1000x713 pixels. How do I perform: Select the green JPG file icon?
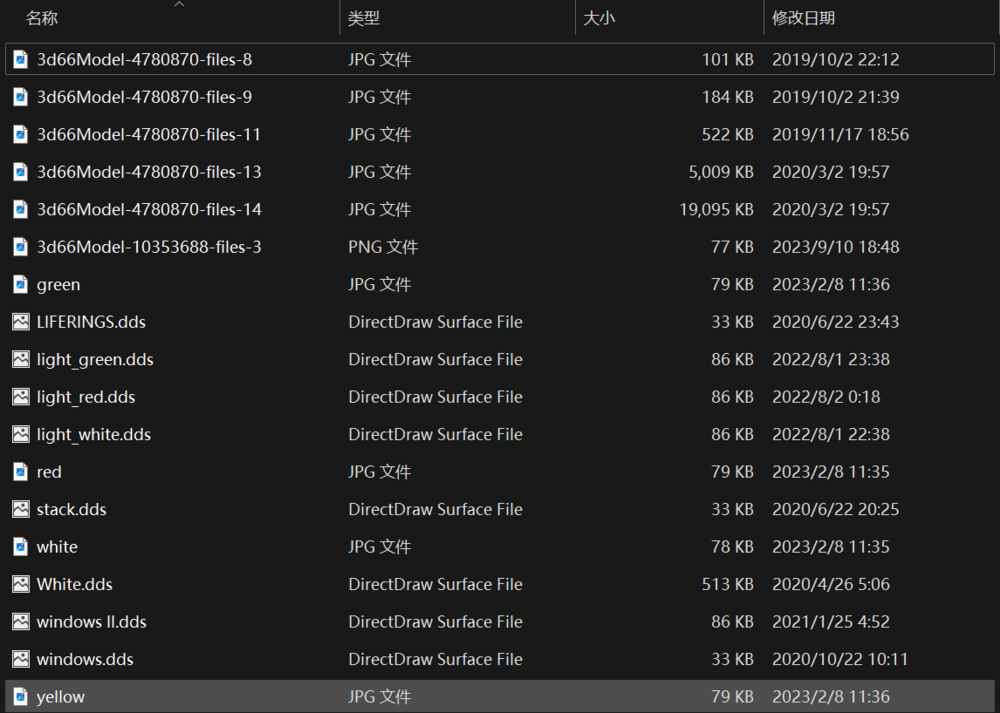20,285
